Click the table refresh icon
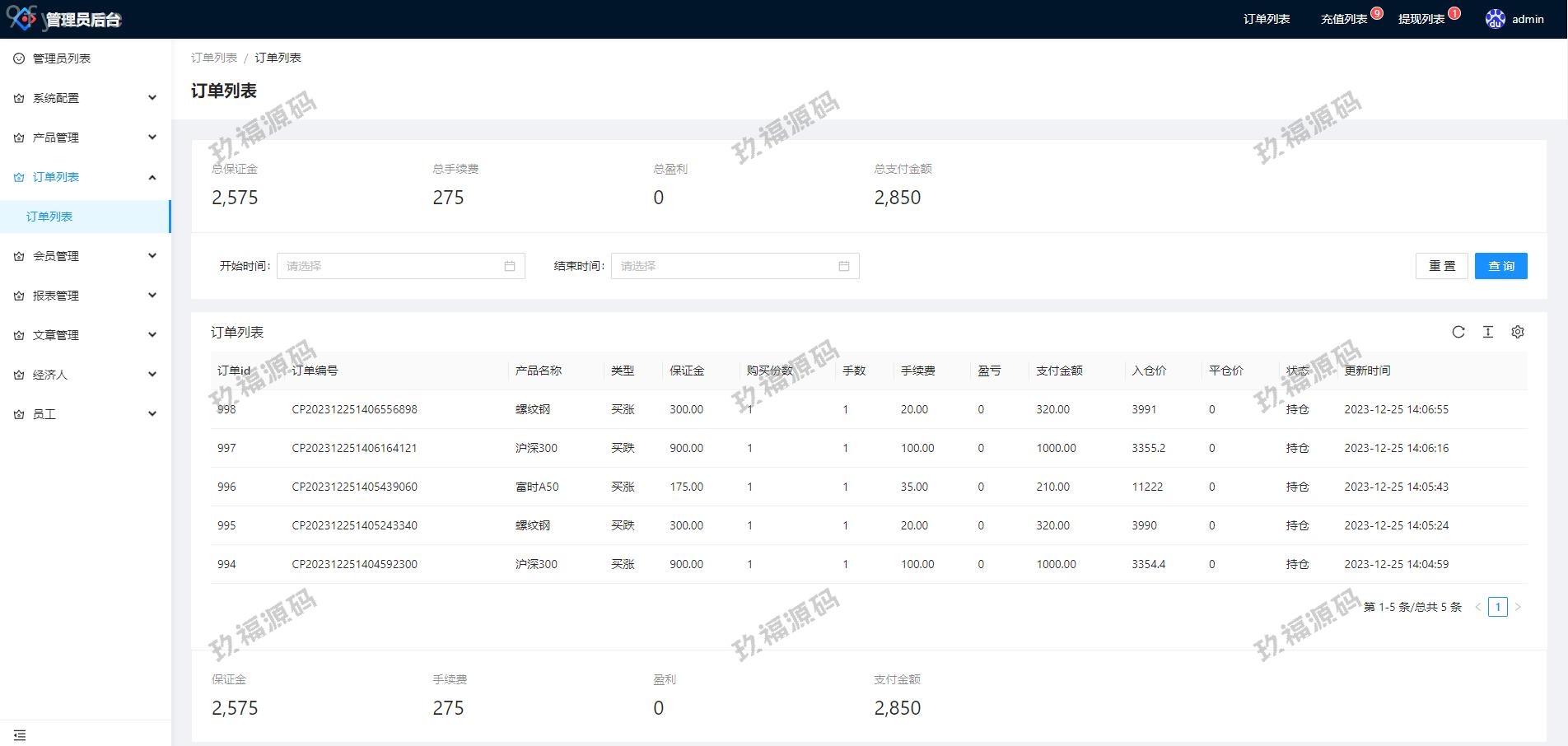Viewport: 1568px width, 746px height. pyautogui.click(x=1458, y=332)
